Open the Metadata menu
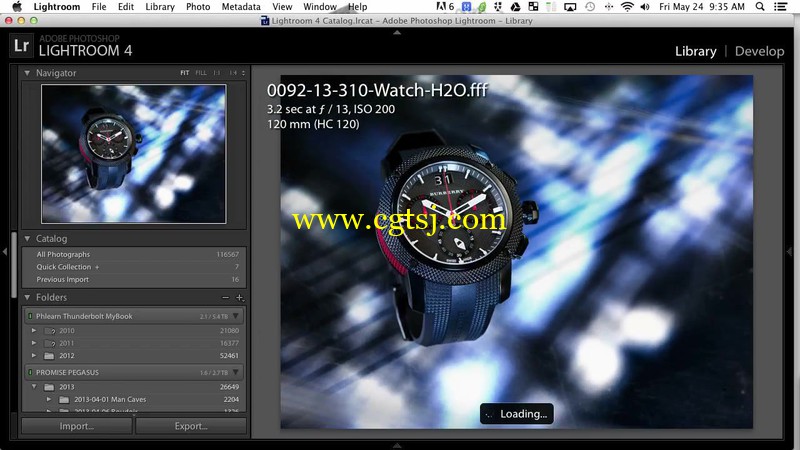This screenshot has width=800, height=450. coord(241,7)
